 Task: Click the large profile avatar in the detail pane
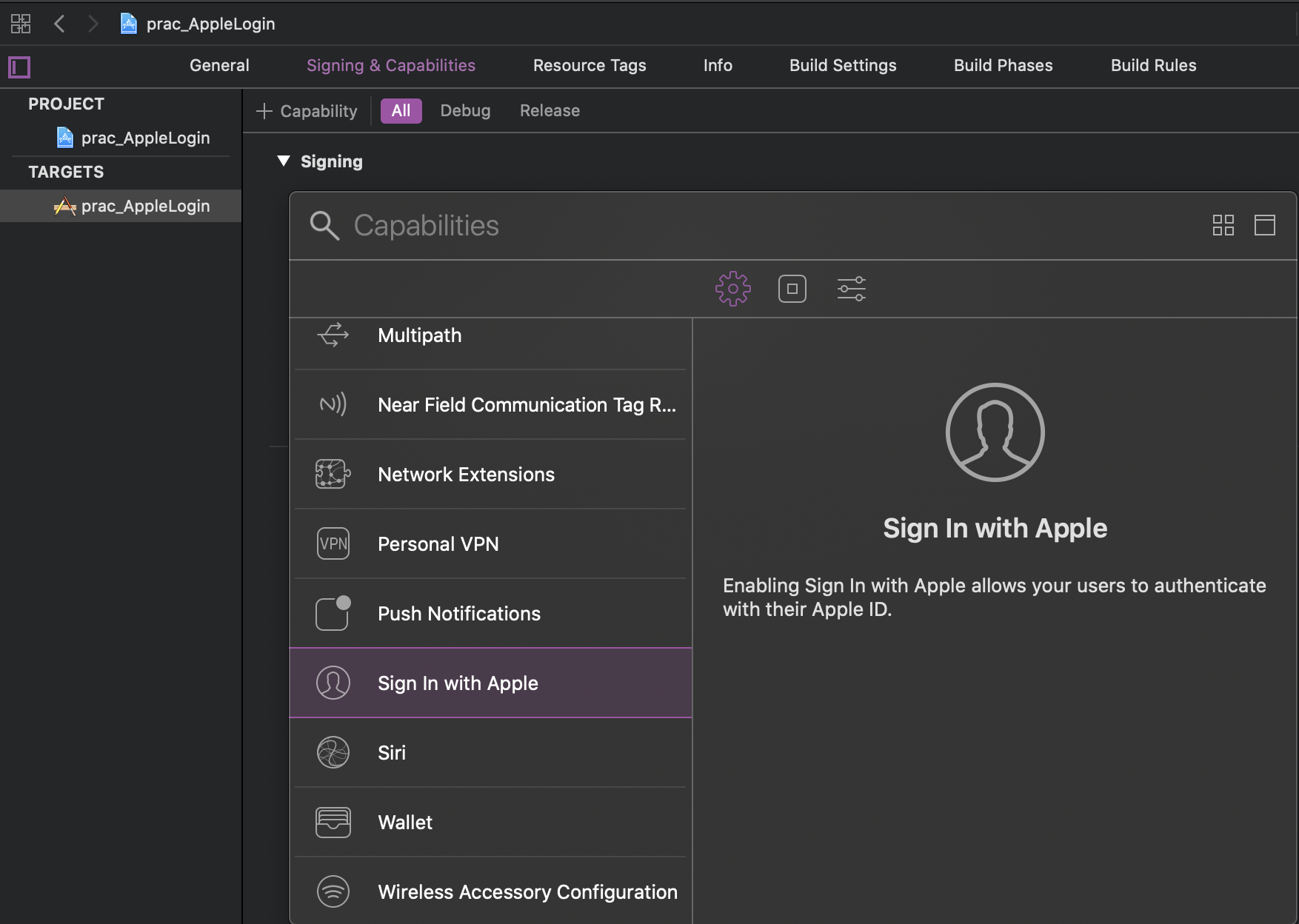995,432
